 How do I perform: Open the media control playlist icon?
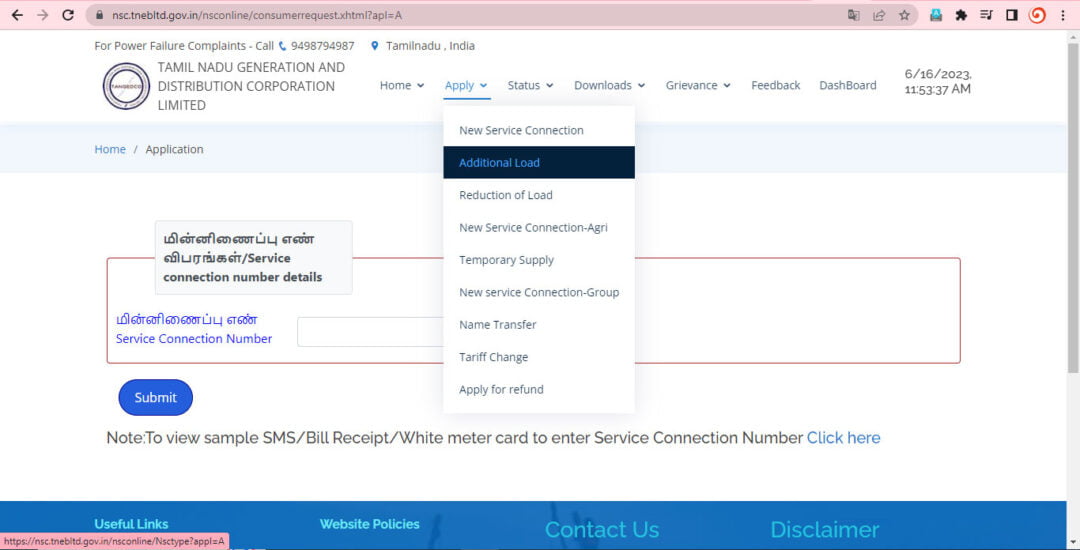[986, 15]
